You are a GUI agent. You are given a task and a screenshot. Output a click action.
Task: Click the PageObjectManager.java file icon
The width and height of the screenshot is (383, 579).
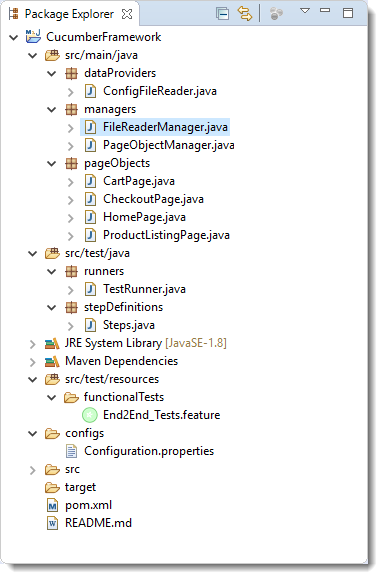tap(90, 145)
